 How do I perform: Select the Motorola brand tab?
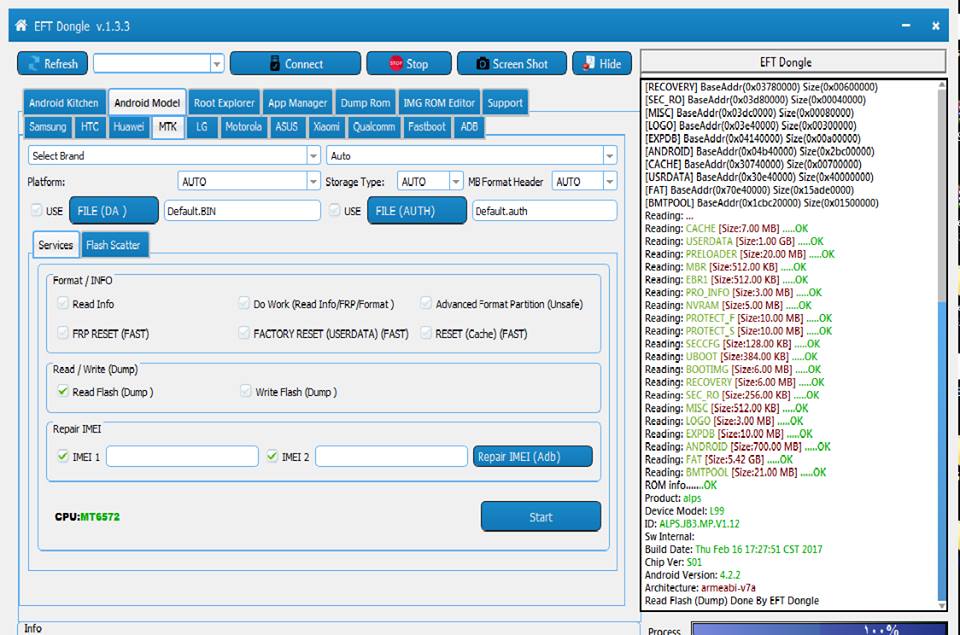243,127
